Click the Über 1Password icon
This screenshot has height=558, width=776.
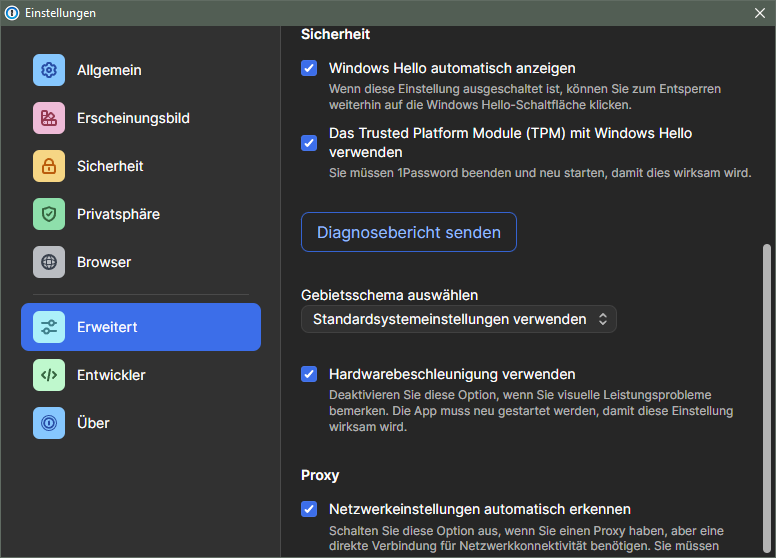49,423
